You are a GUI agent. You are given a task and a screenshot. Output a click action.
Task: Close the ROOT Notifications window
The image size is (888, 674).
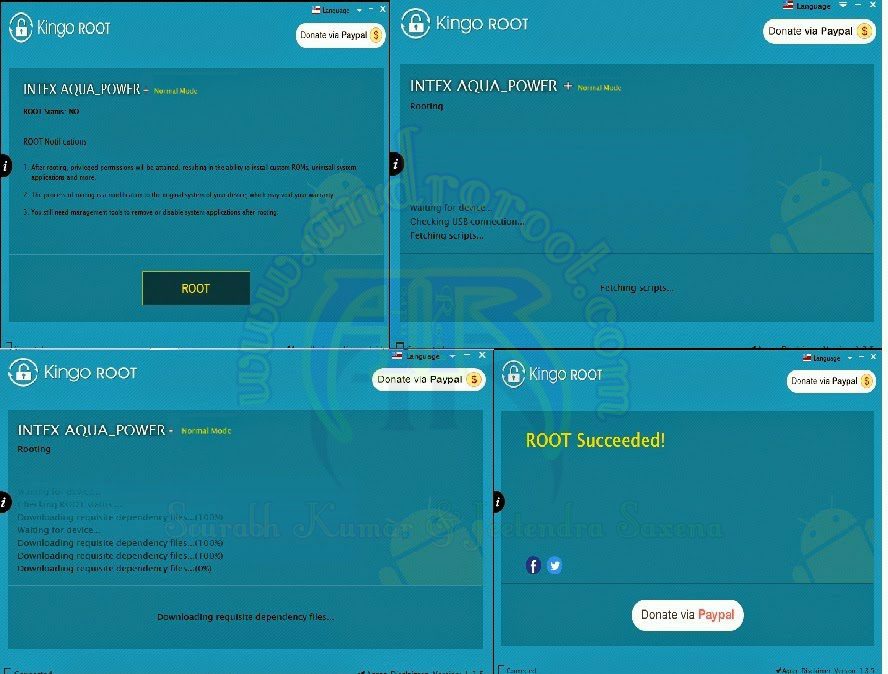click(x=383, y=9)
